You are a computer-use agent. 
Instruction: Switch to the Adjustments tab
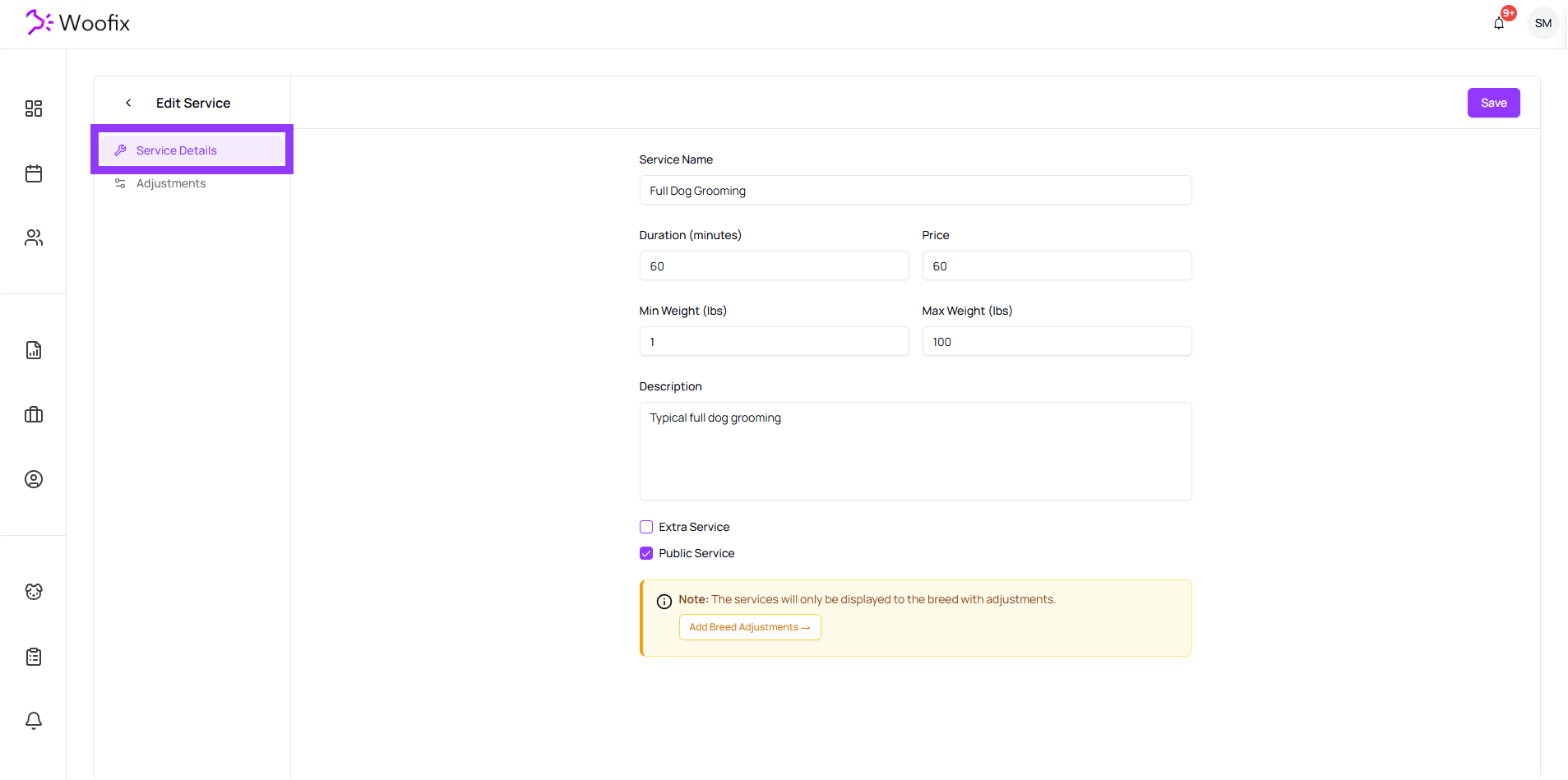171,183
